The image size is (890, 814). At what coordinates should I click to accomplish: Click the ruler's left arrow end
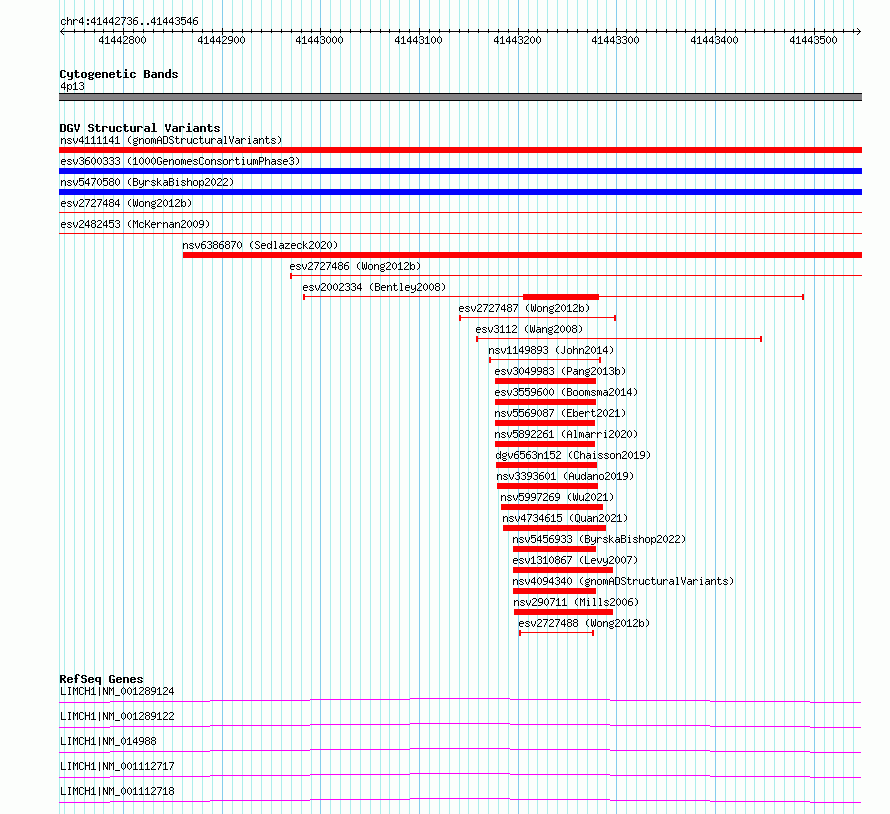click(62, 32)
